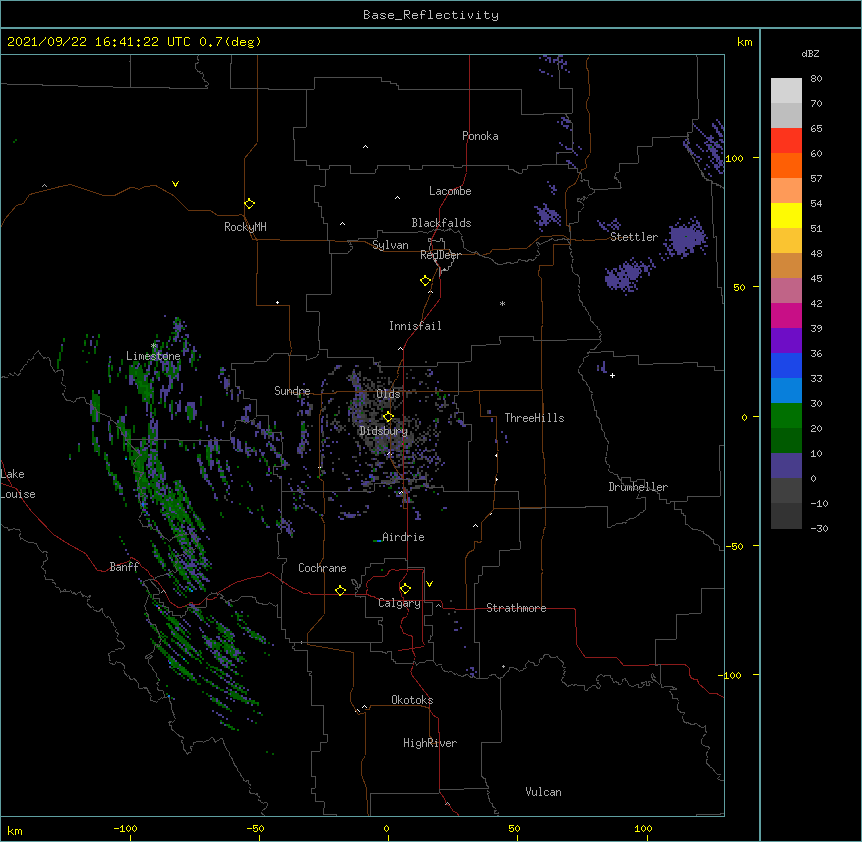The image size is (862, 842).
Task: Click the Base_Reflectivity title
Action: point(431,15)
